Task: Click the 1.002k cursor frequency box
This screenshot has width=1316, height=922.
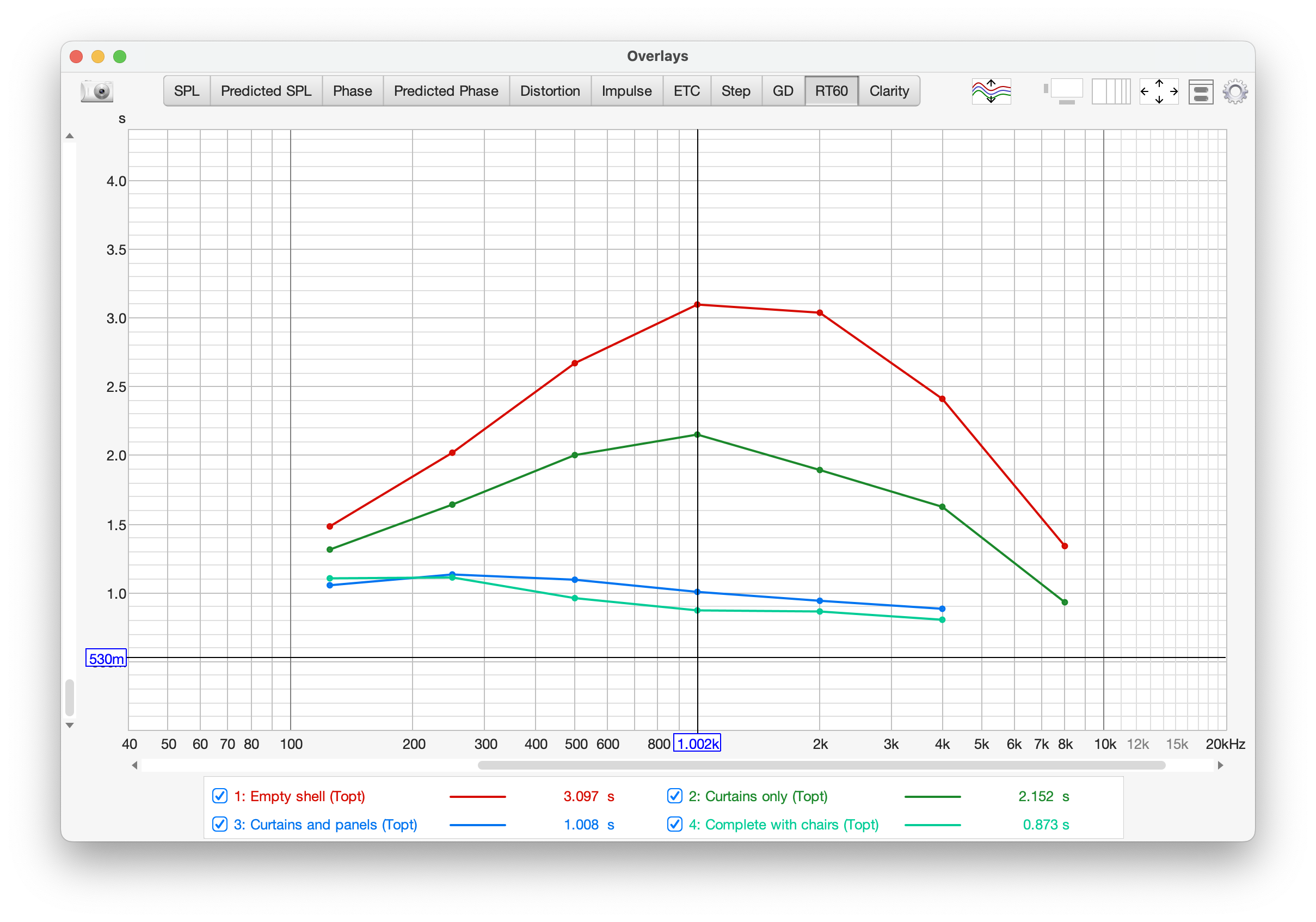Action: [x=697, y=743]
